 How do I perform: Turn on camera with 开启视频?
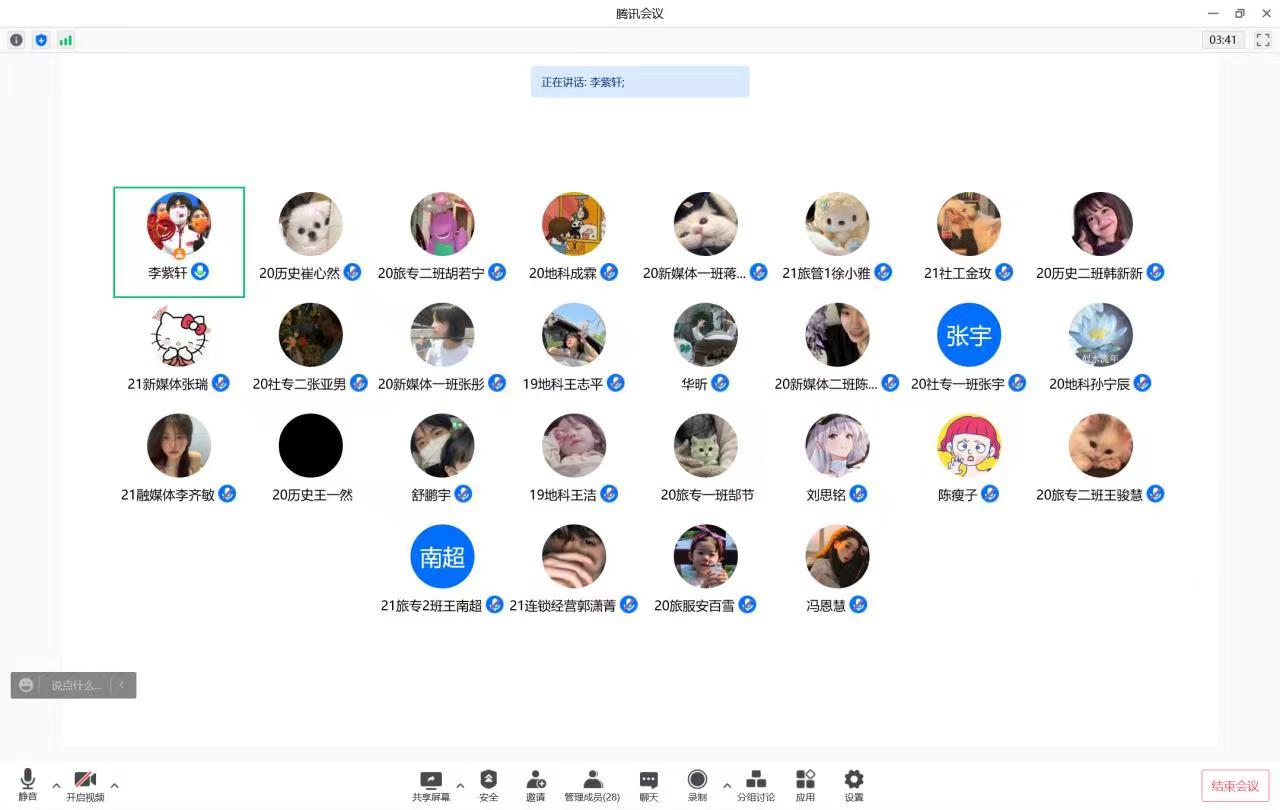(85, 785)
